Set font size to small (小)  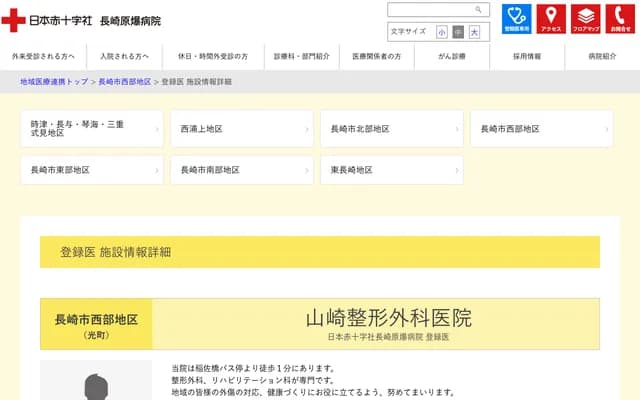(x=442, y=32)
